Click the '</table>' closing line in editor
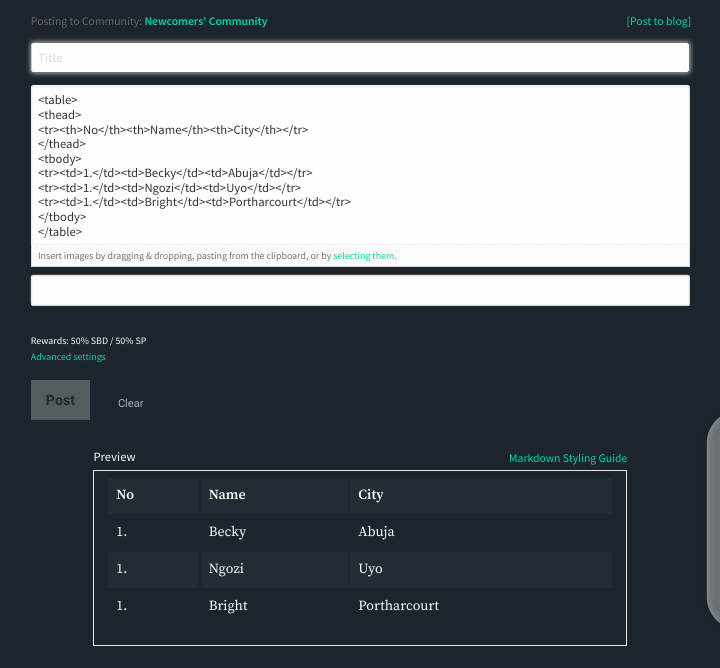The image size is (720, 668). (60, 232)
